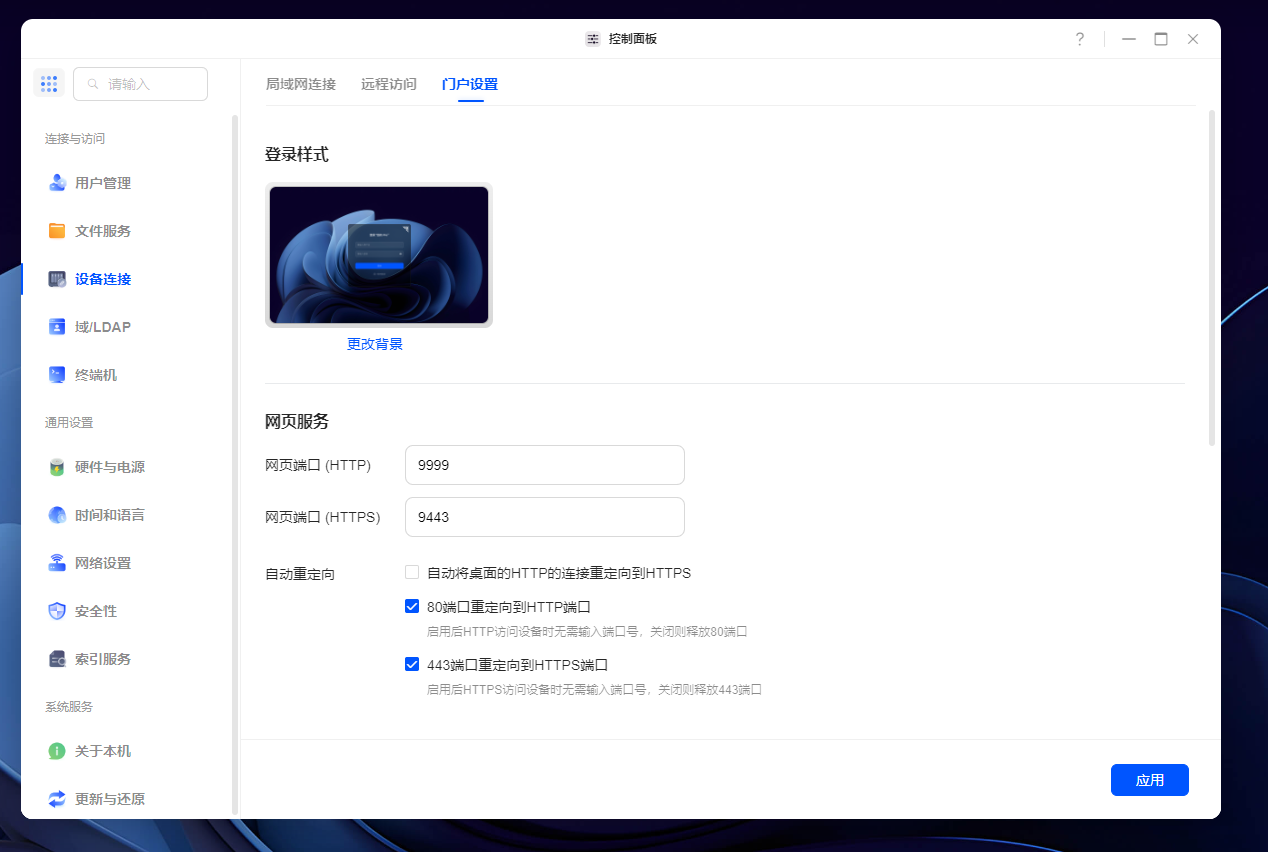Uncheck 80端口重定向到HTTP端口
Screen dimensions: 1268x852
[412, 606]
